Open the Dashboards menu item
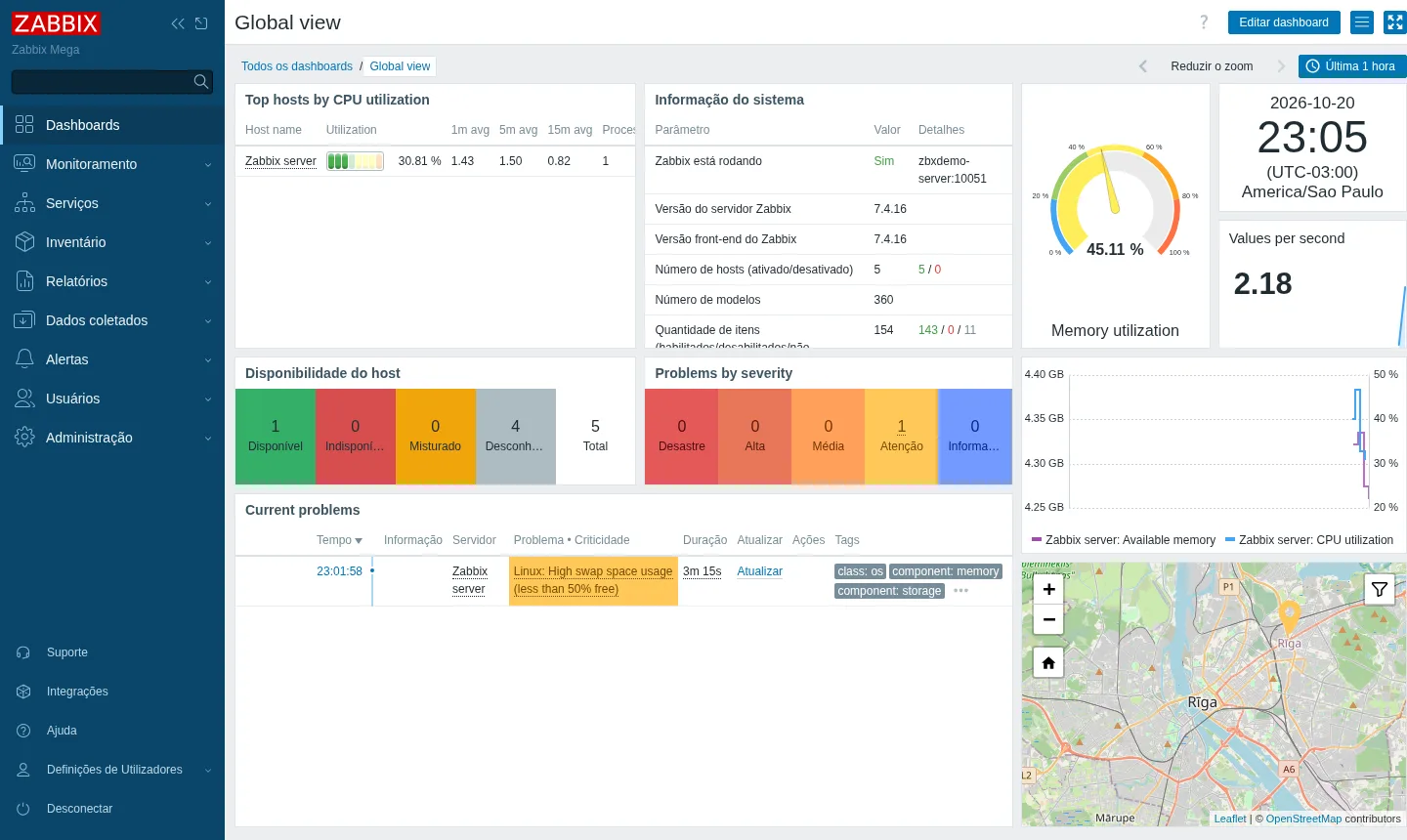Screen dimensions: 1407x840 112,125
